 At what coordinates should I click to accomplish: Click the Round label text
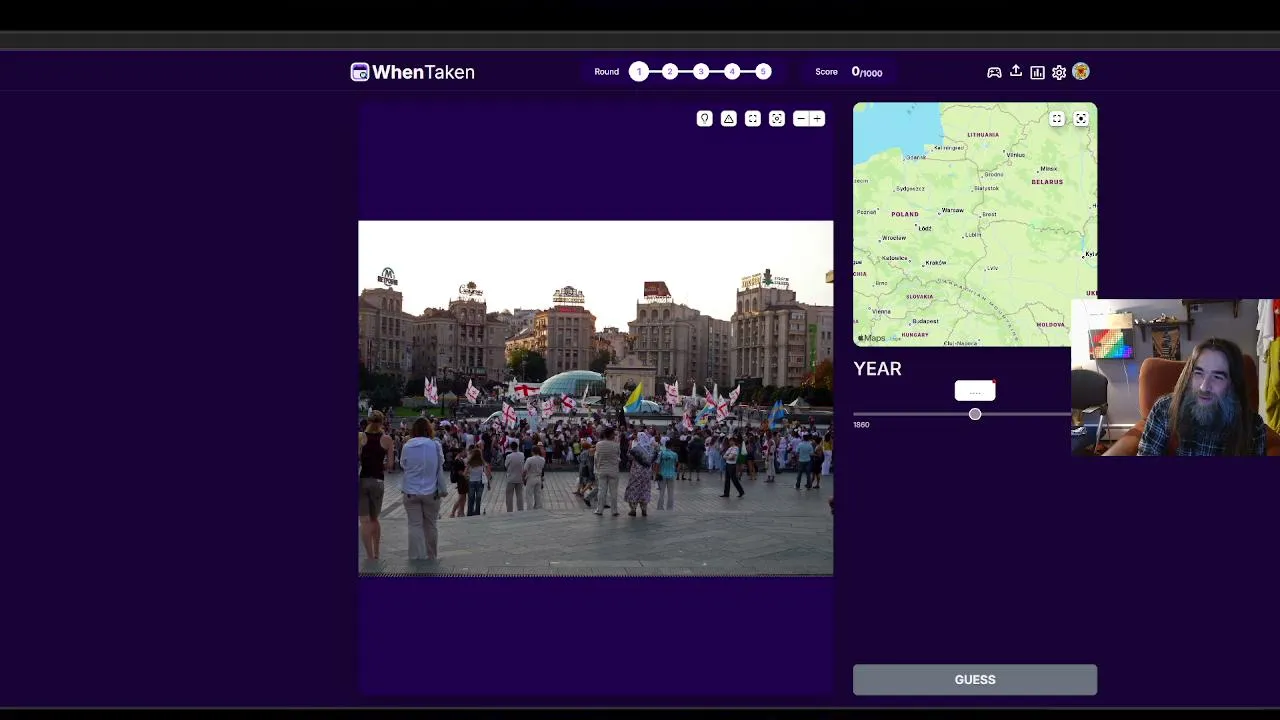(x=607, y=72)
